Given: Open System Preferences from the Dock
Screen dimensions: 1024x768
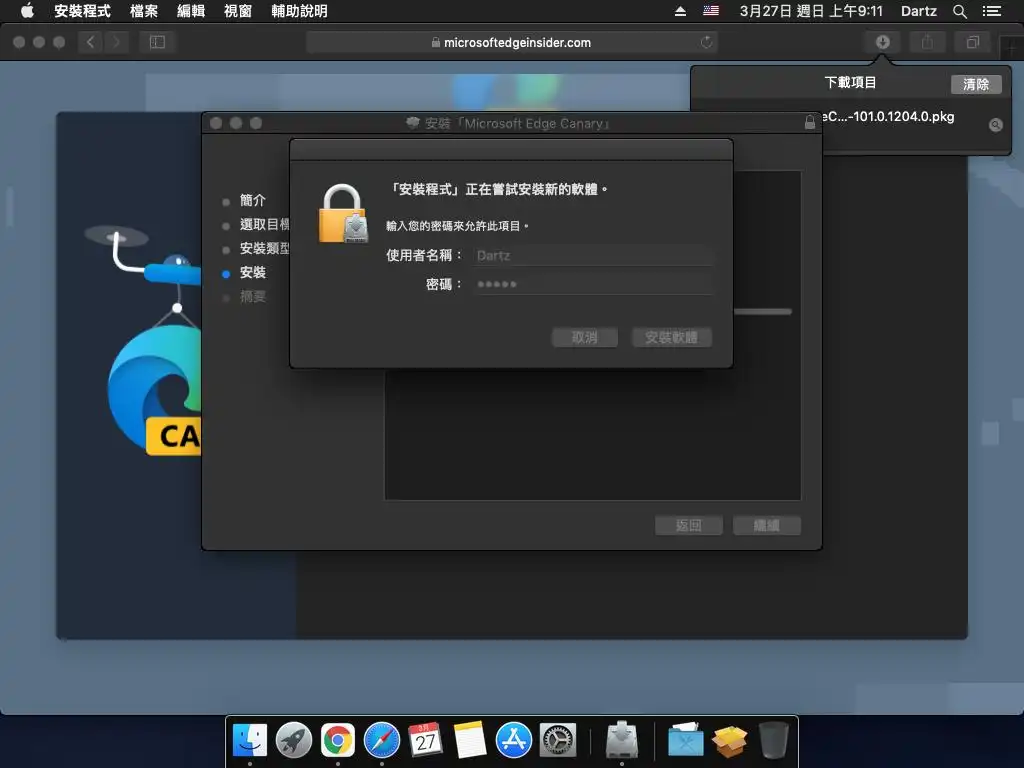Looking at the screenshot, I should [x=558, y=741].
